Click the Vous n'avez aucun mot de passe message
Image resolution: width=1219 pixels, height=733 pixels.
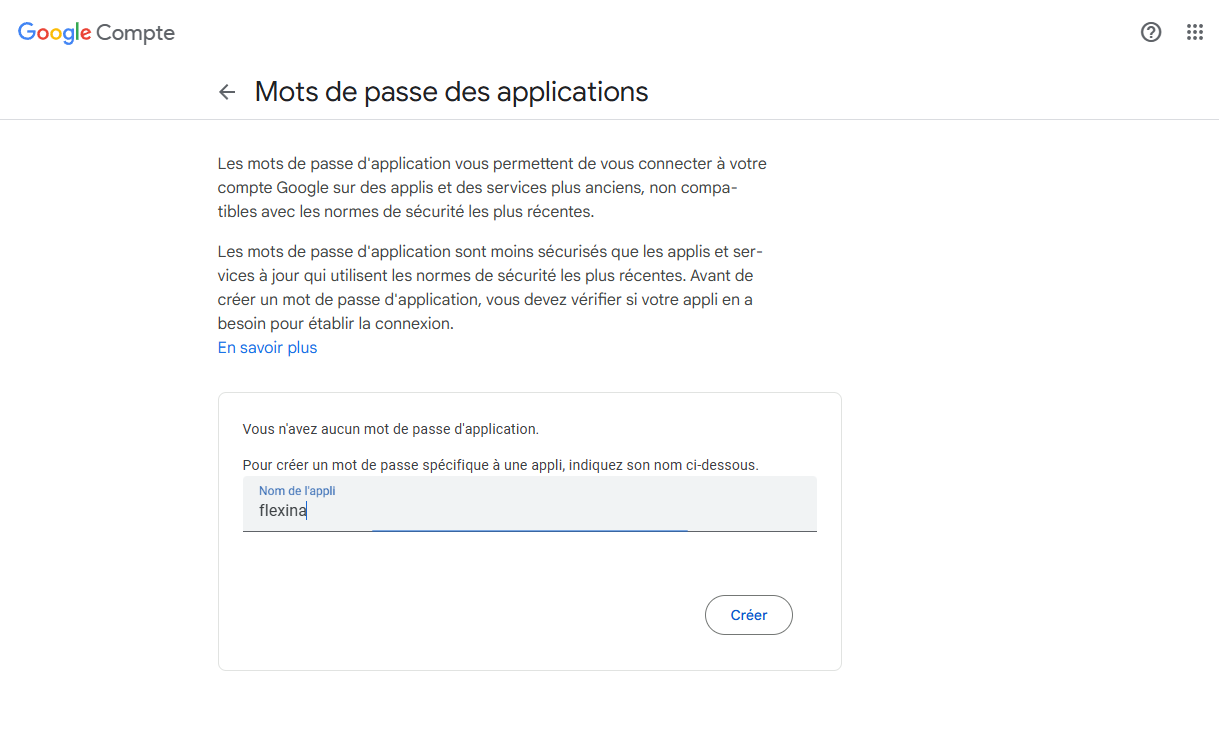click(391, 429)
